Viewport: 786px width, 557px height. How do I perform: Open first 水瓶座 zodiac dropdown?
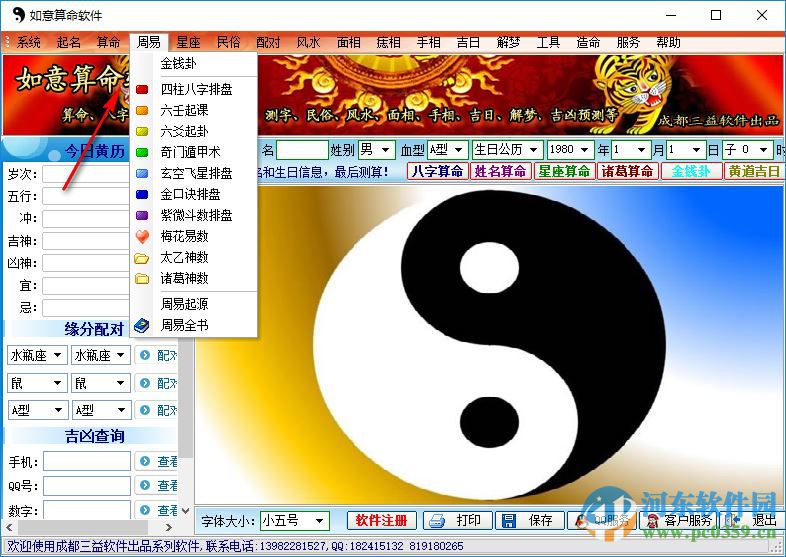[x=58, y=355]
